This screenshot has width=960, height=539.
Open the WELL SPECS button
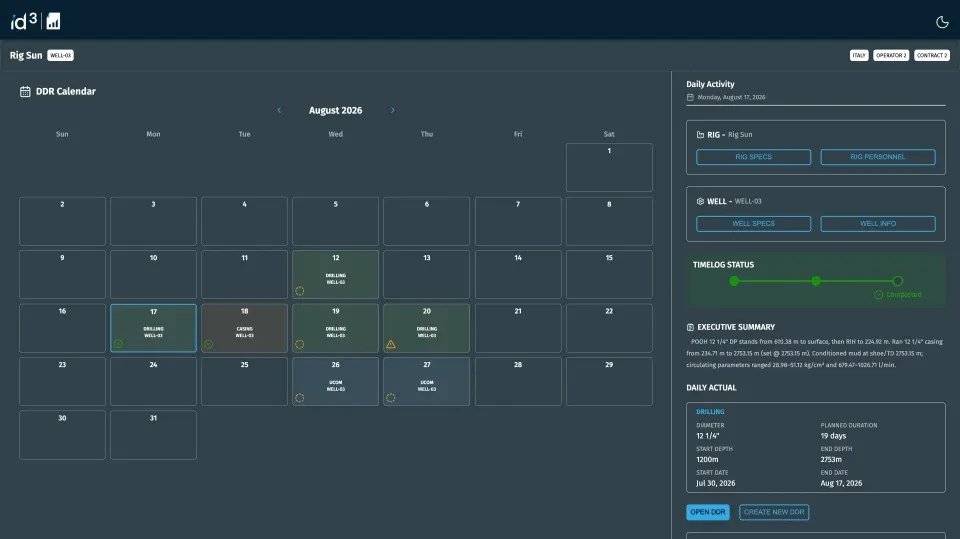(x=754, y=224)
